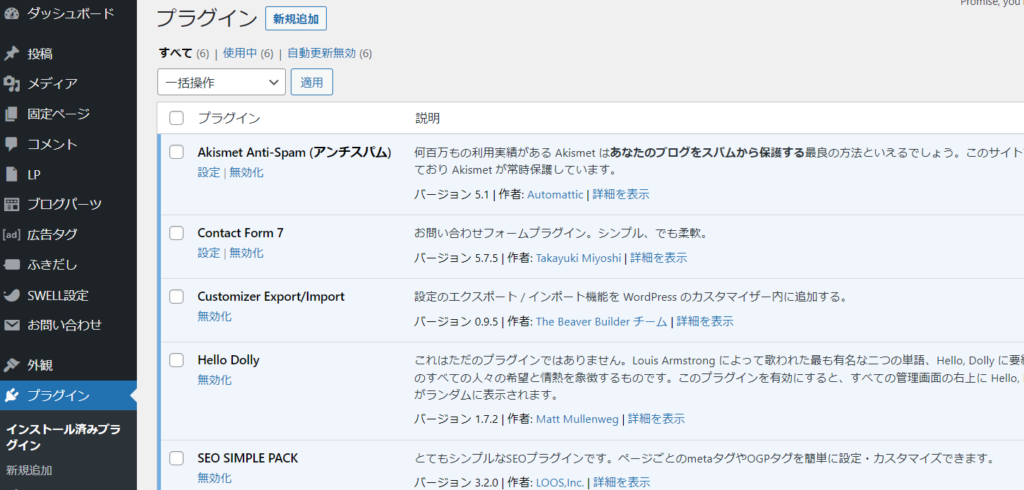Click the Dashboard gauge icon
This screenshot has height=490, width=1024.
[x=11, y=14]
